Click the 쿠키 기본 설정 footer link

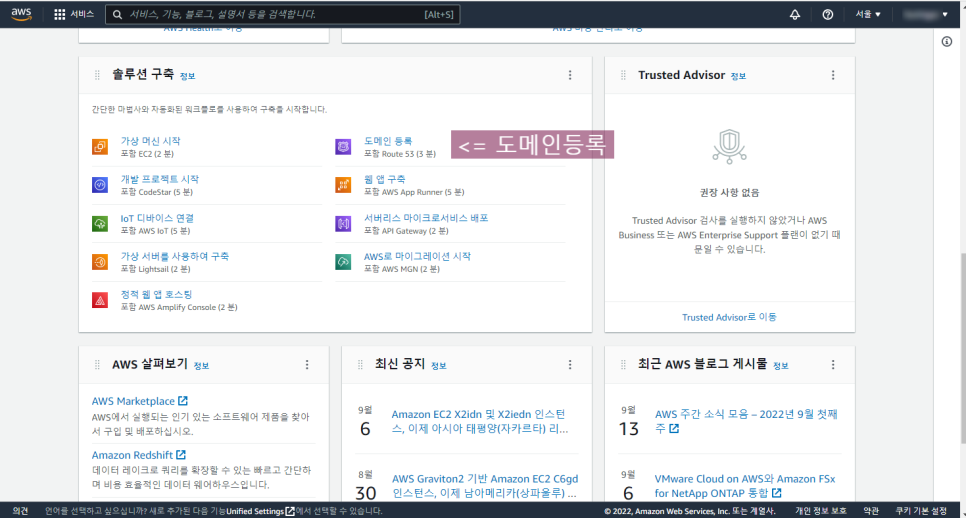(921, 511)
